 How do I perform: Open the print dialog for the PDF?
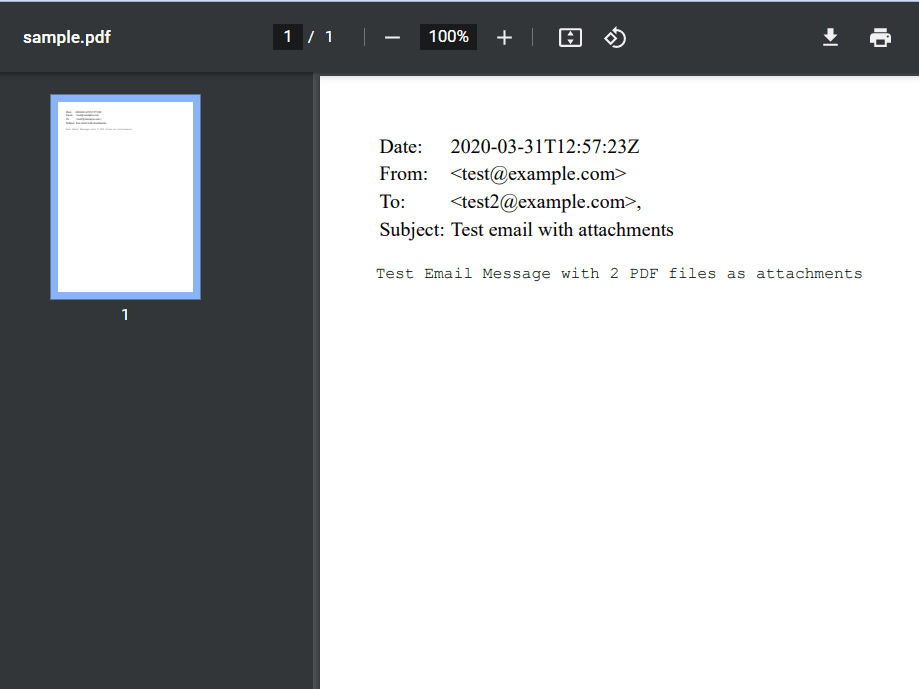point(880,37)
